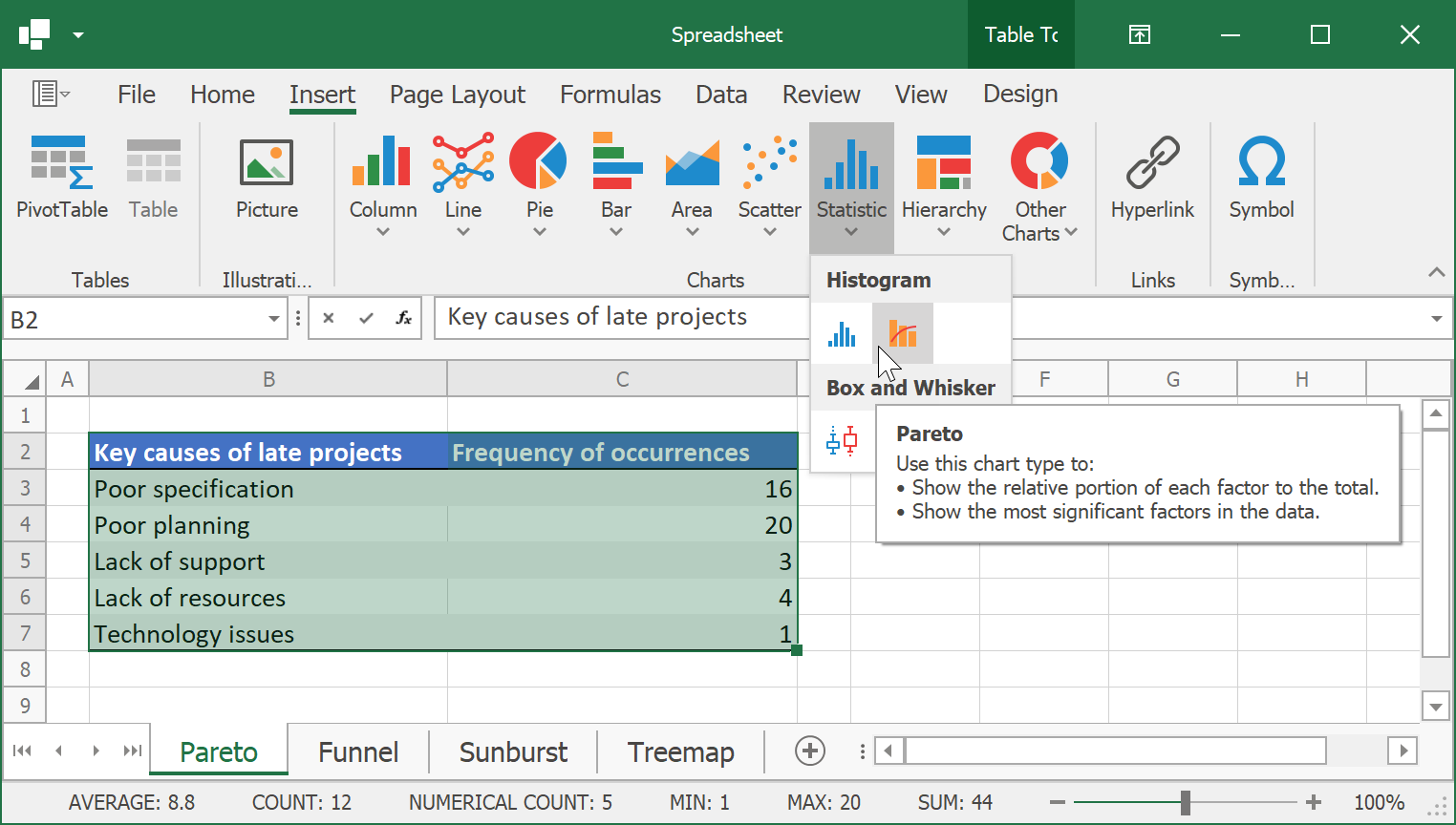Switch to the Page Layout tab
1456x825 pixels.
(x=457, y=95)
